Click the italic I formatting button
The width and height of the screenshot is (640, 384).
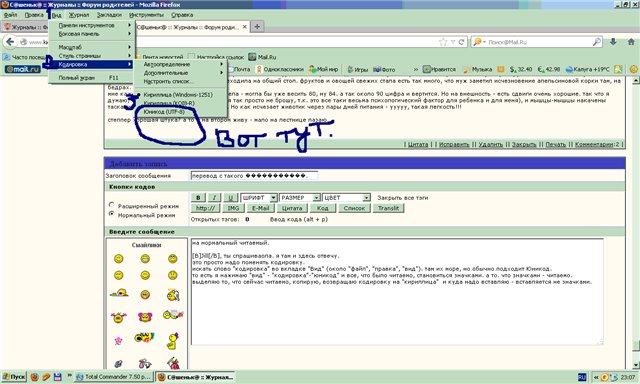pos(214,198)
